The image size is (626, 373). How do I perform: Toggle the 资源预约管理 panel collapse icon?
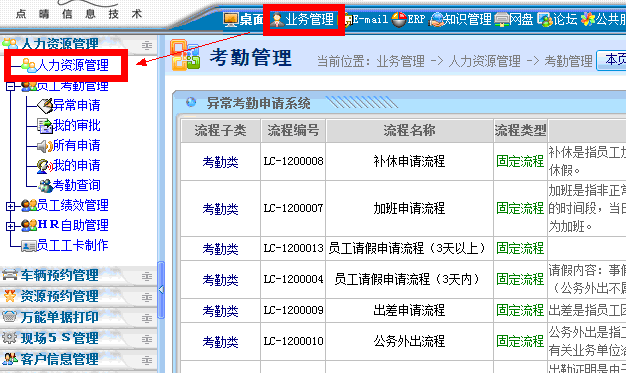point(147,298)
